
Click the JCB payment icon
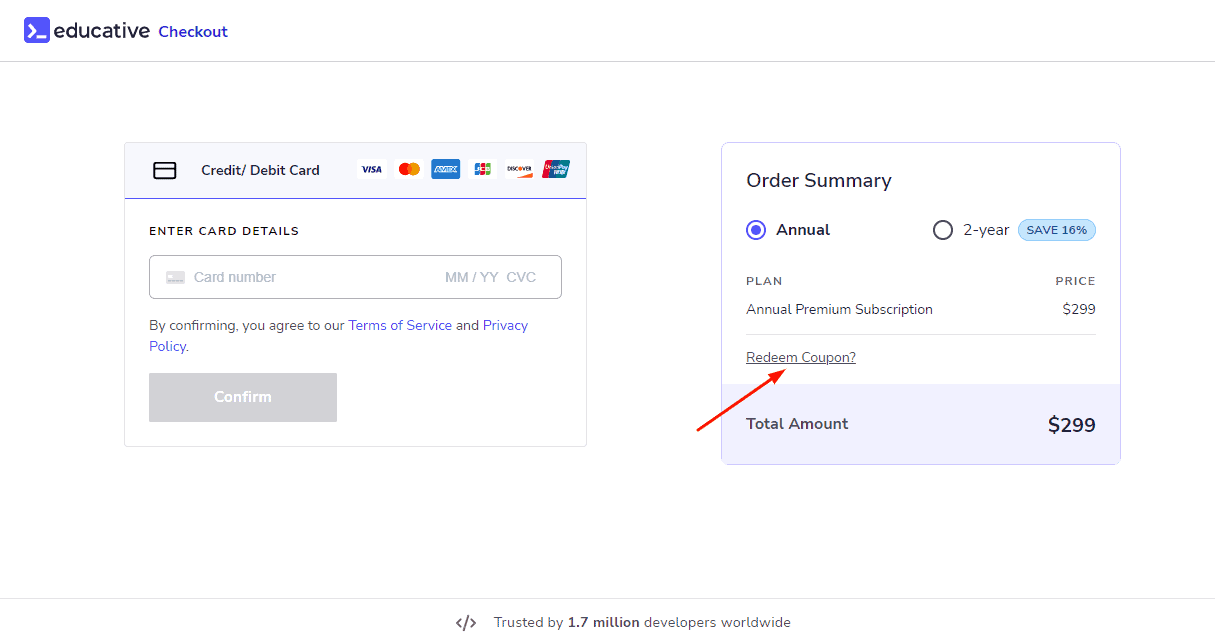(482, 169)
